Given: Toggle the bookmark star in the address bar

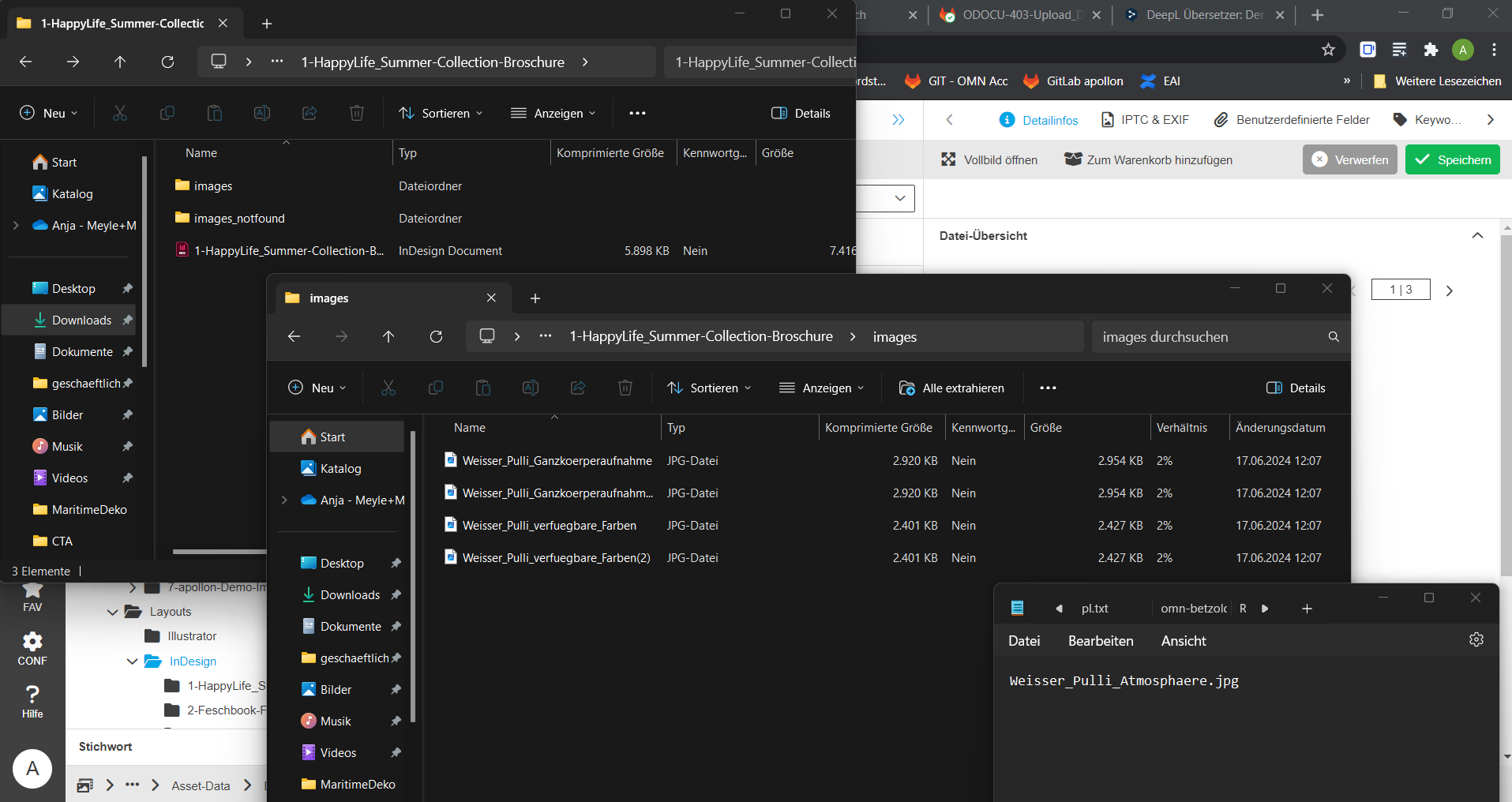Looking at the screenshot, I should click(1329, 49).
